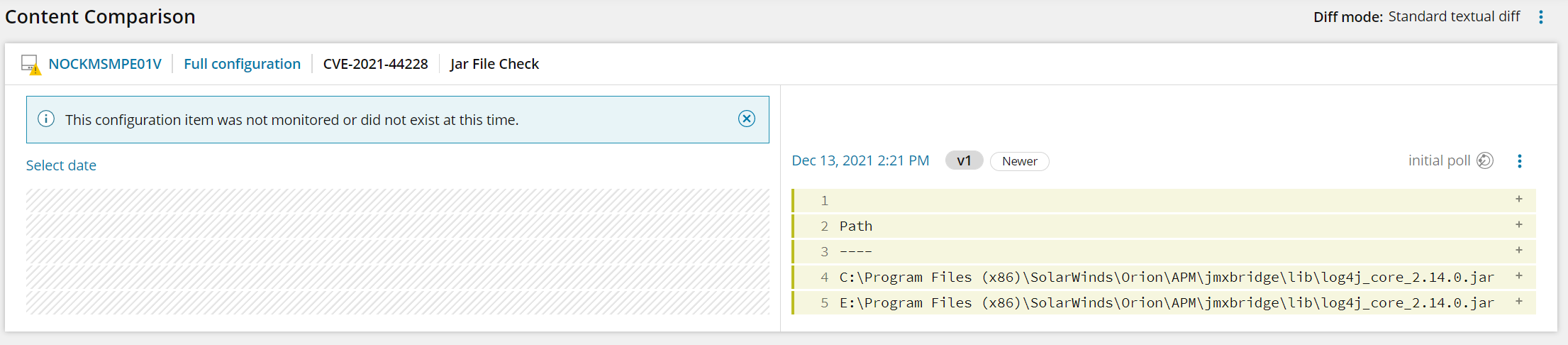The height and width of the screenshot is (345, 1568).
Task: Open the Dec 13, 2021 2:21 PM date picker
Action: point(860,161)
